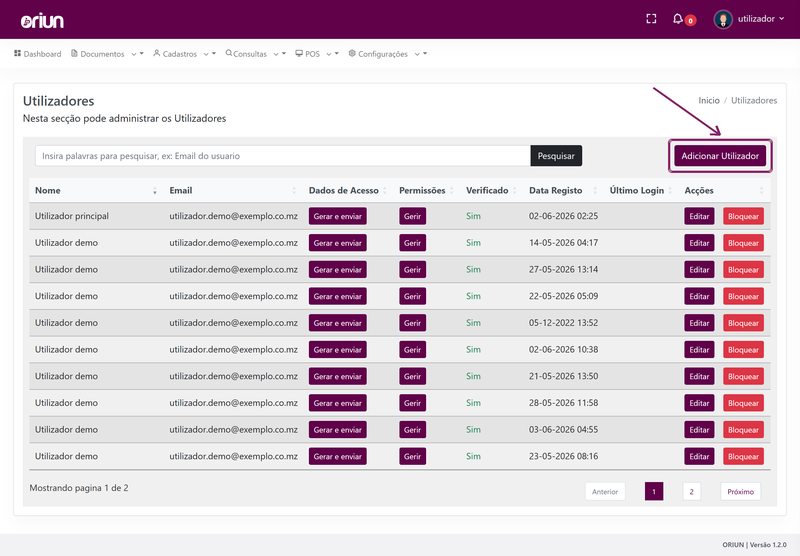The image size is (800, 556).
Task: Gerar e enviar for 14-05-2026 row
Action: click(337, 243)
